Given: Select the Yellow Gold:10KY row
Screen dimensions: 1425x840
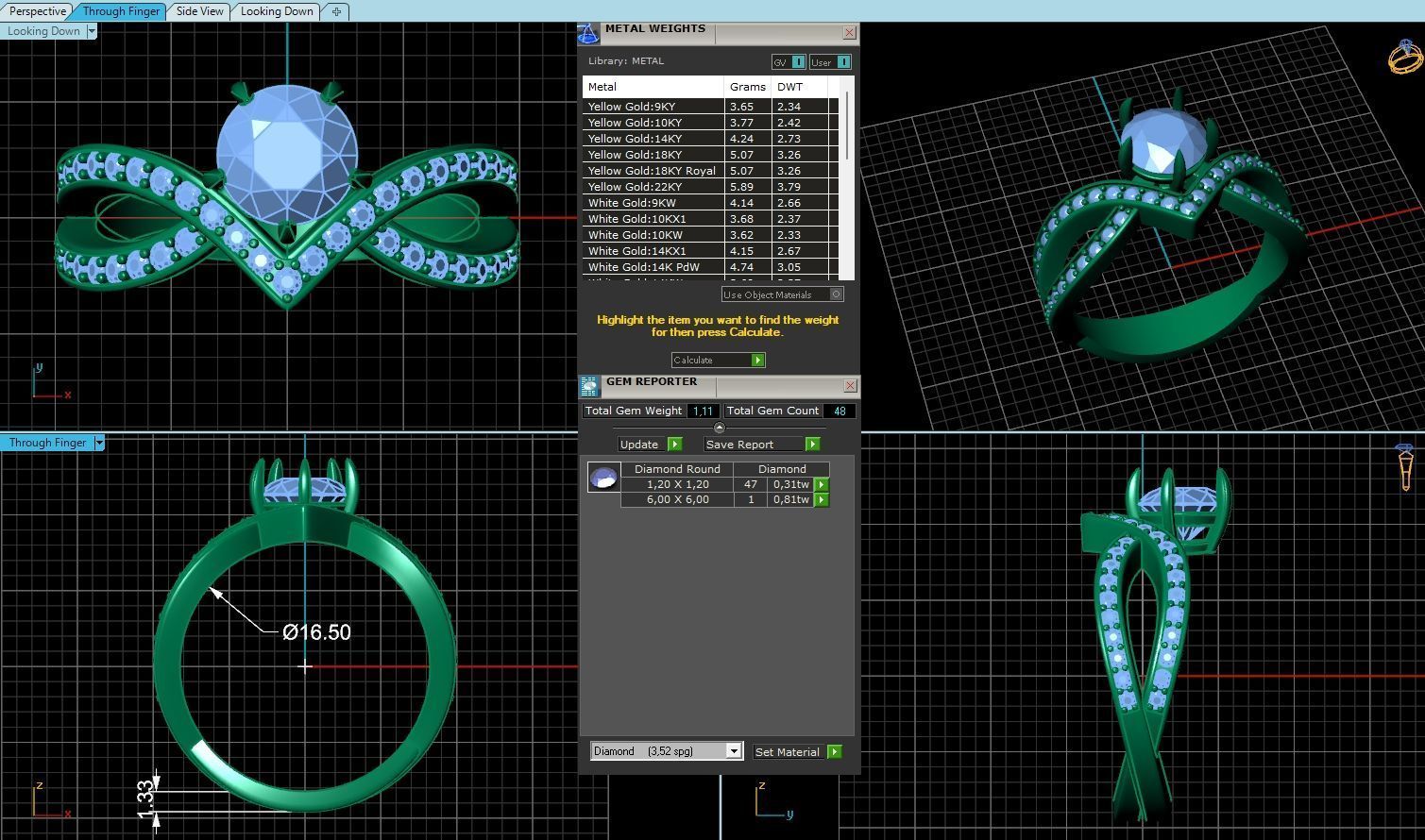Looking at the screenshot, I should (x=710, y=123).
